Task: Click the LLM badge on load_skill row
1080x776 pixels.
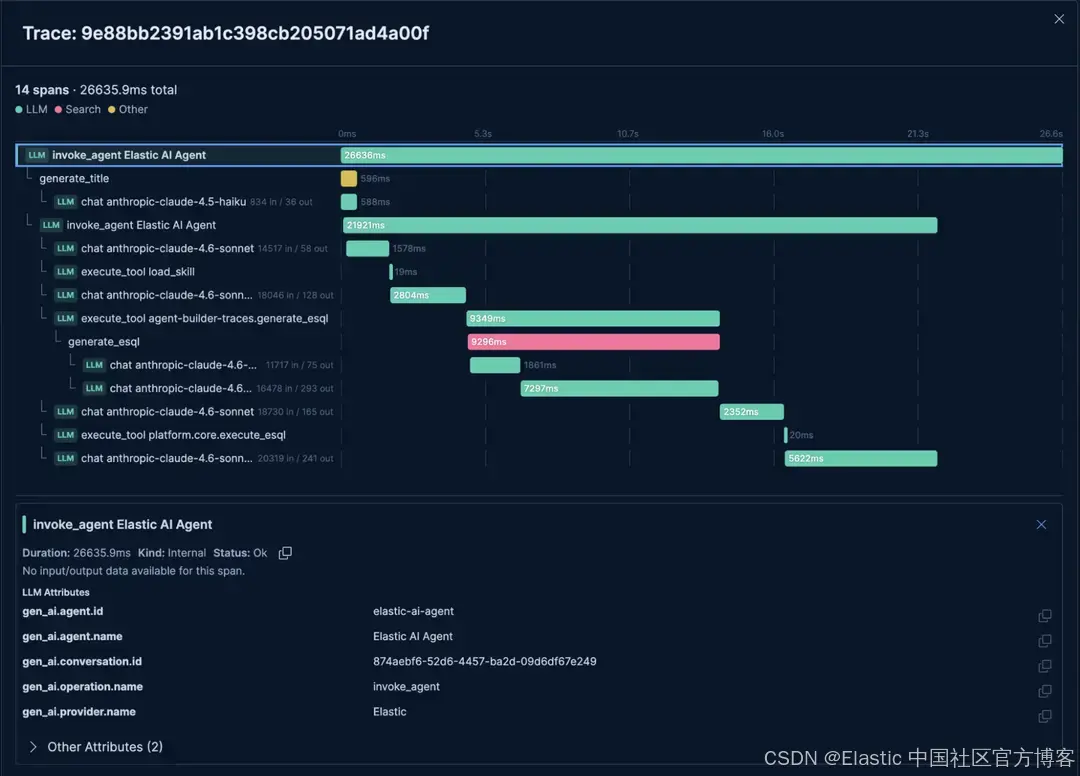Action: 65,272
